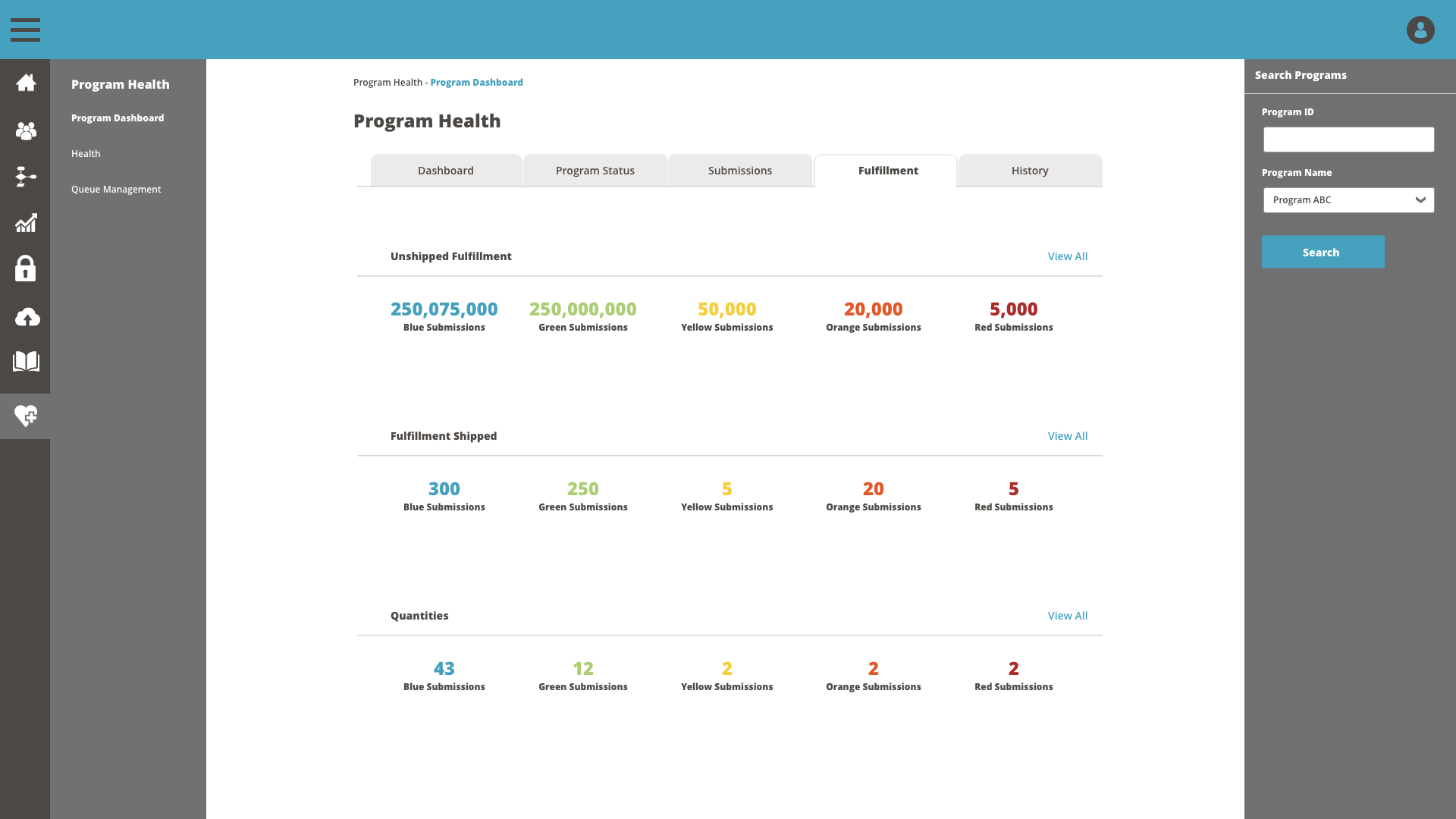Open the workflow diagram sidebar icon

coord(26,177)
